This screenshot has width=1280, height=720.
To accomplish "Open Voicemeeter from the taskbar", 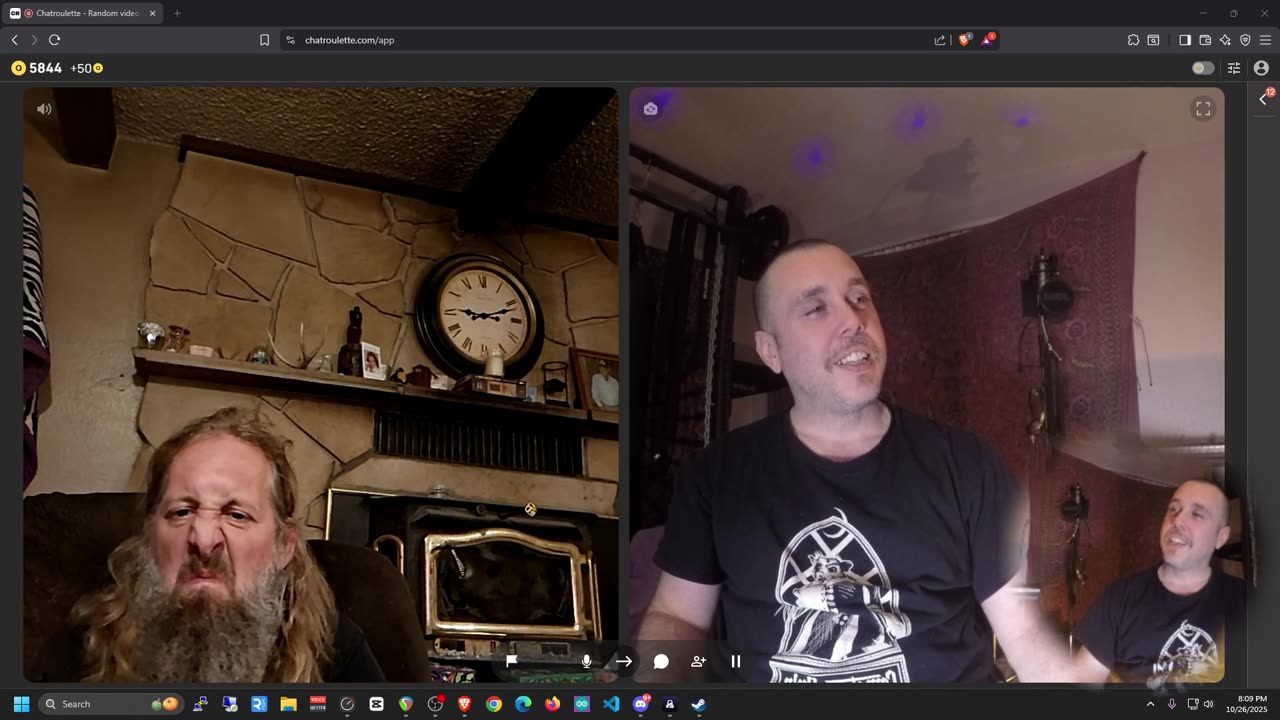I will (318, 704).
